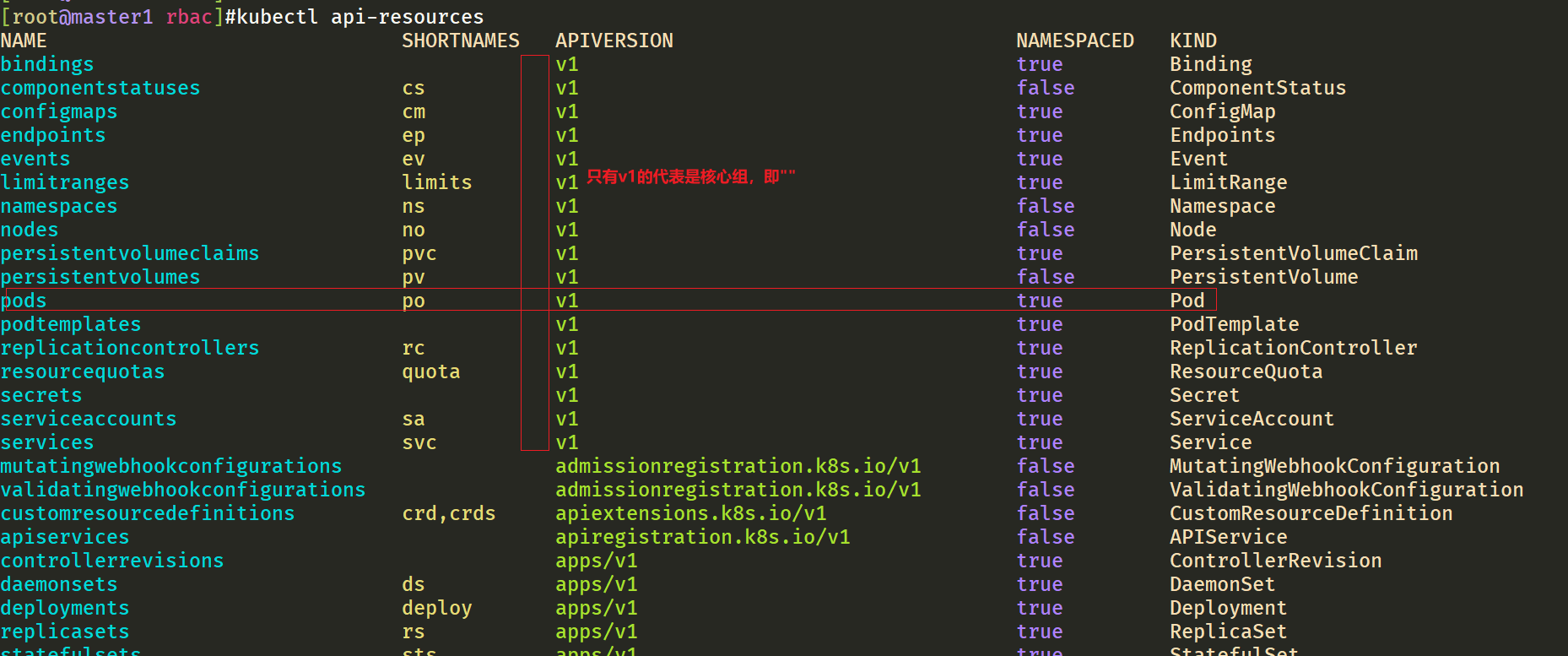The width and height of the screenshot is (1568, 656).
Task: Click the 'cs' shortname
Action: (x=414, y=88)
